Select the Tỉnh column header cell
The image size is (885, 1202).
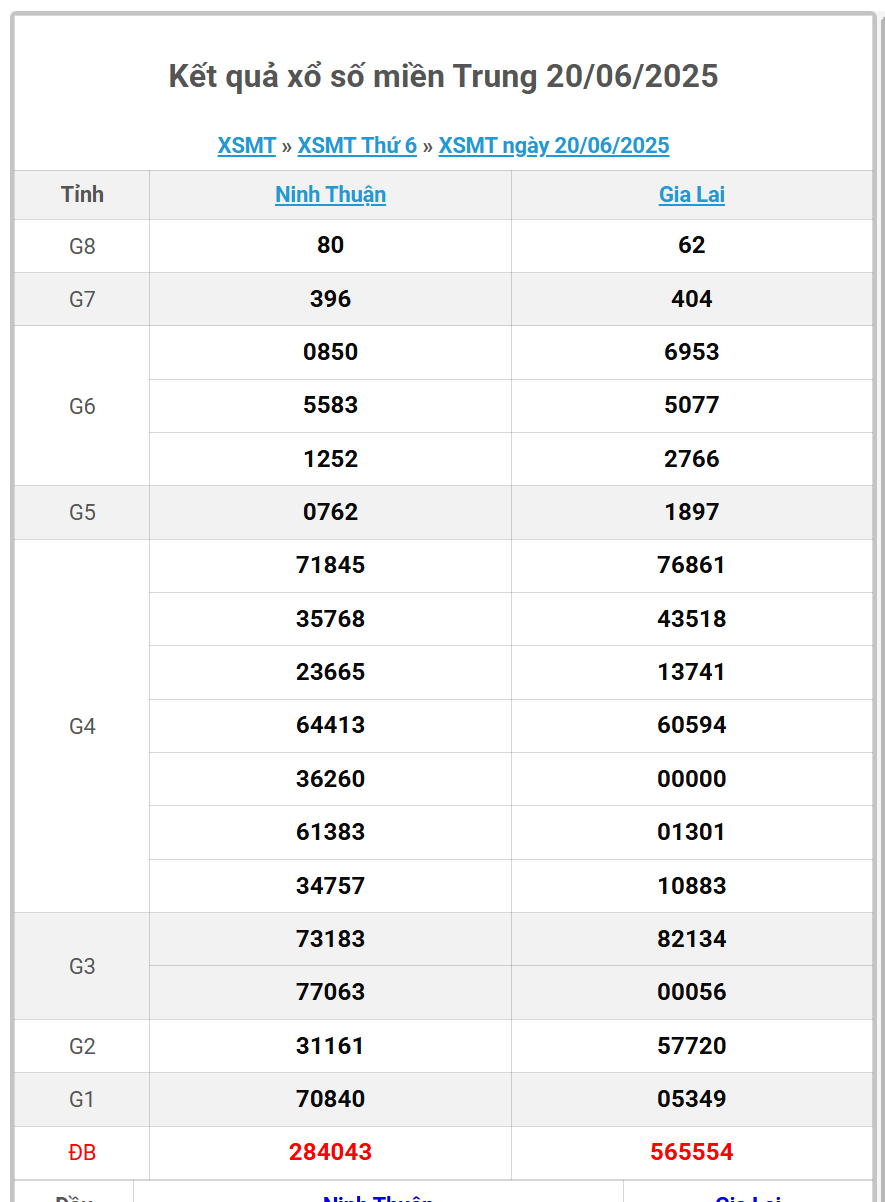[x=82, y=194]
